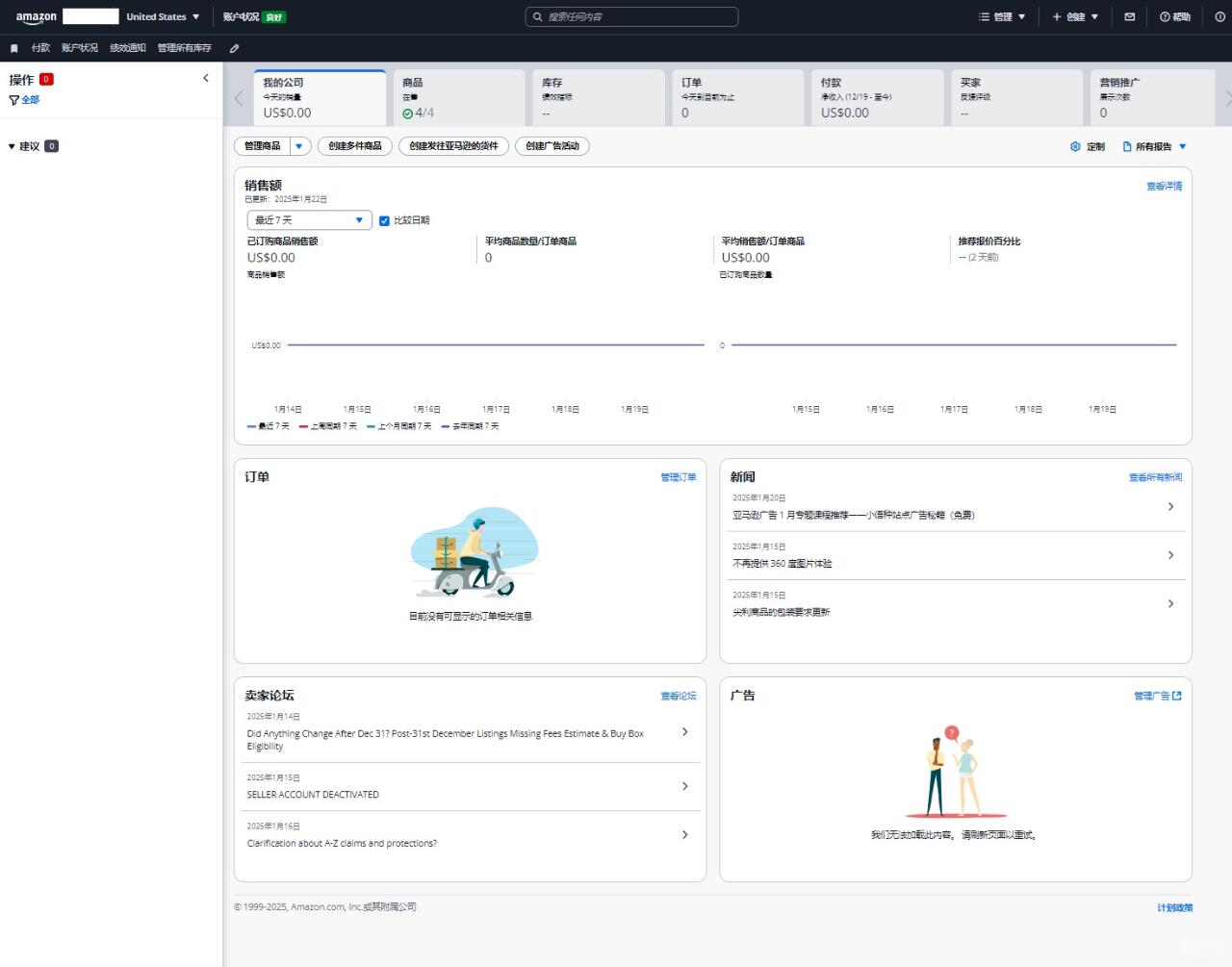Open the 计划政策 footer link
This screenshot has height=967, width=1232.
pos(1175,907)
